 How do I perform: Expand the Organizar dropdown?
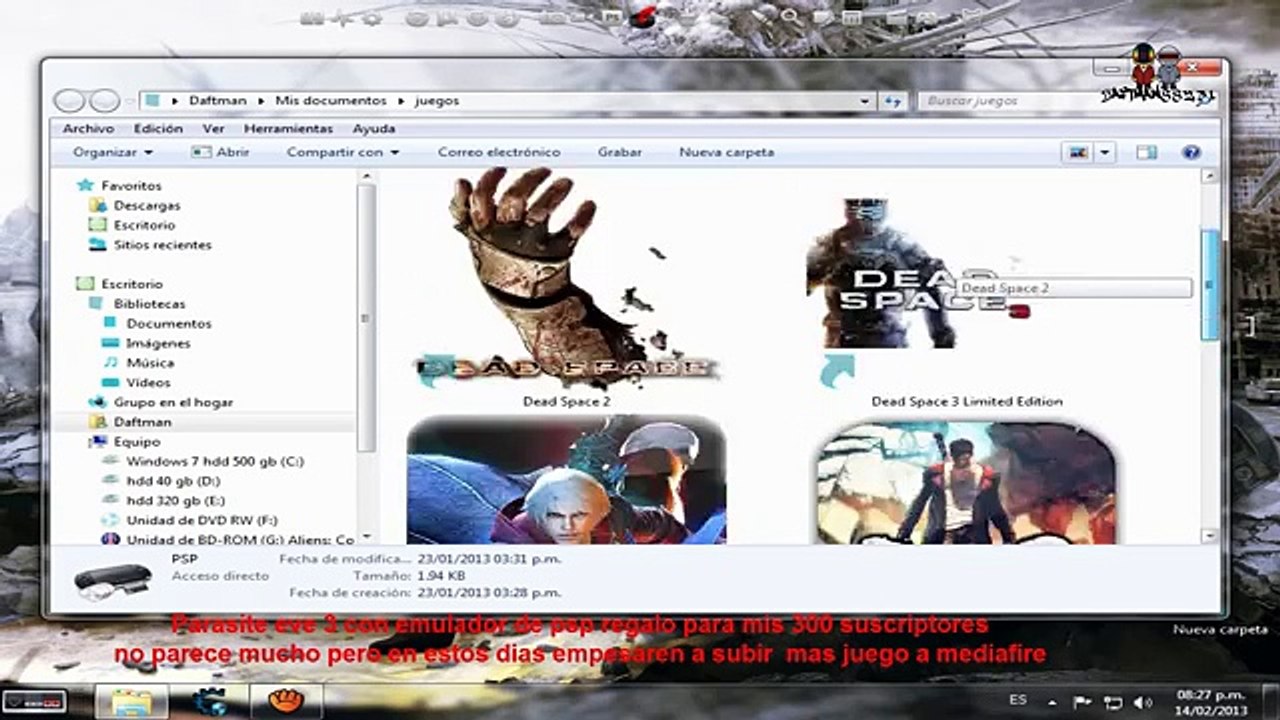tap(113, 153)
